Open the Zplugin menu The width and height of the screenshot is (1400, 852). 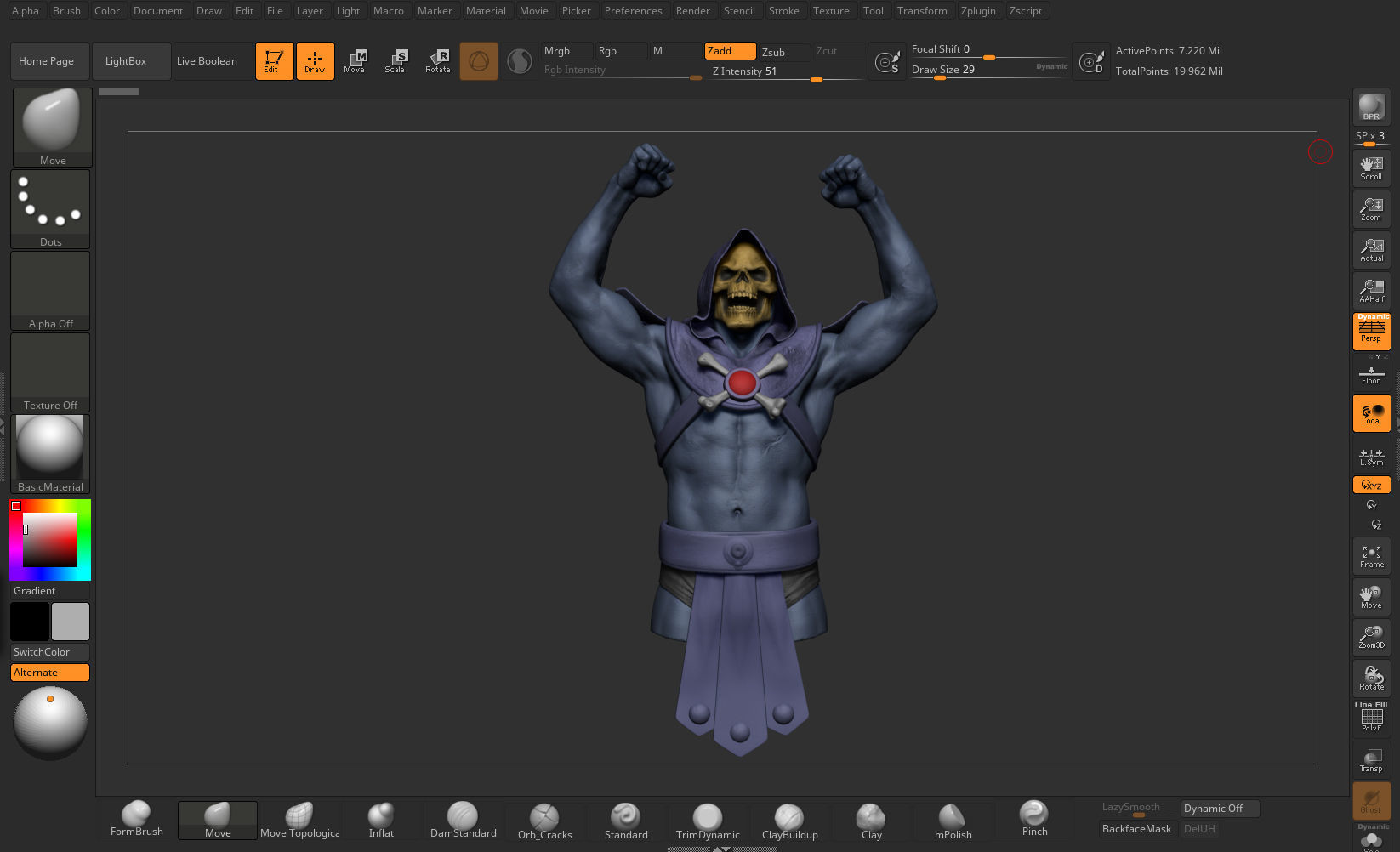[x=978, y=11]
